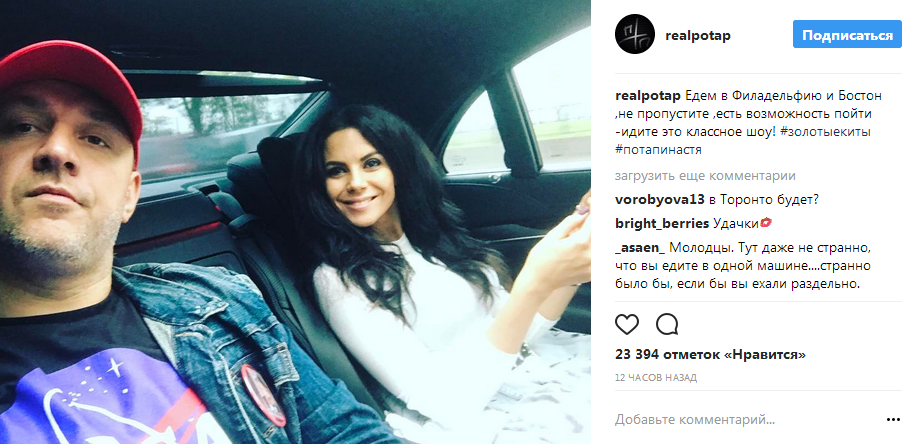Click the 12 ЧАСОВ НАЗАД timestamp
This screenshot has height=444, width=905.
pos(656,378)
